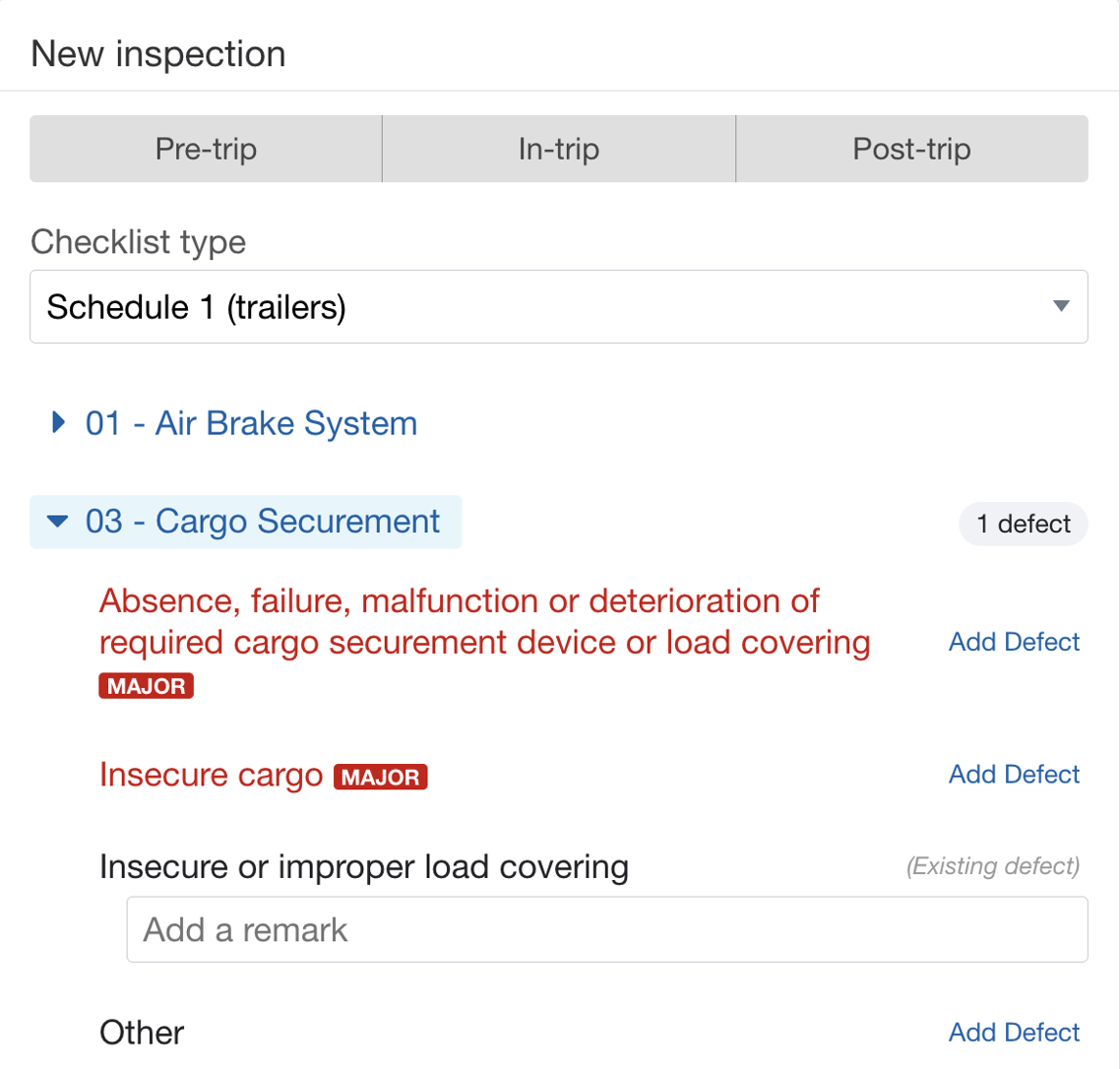Click MAJOR badge beside Insecure cargo
The width and height of the screenshot is (1120, 1069).
coord(382,778)
